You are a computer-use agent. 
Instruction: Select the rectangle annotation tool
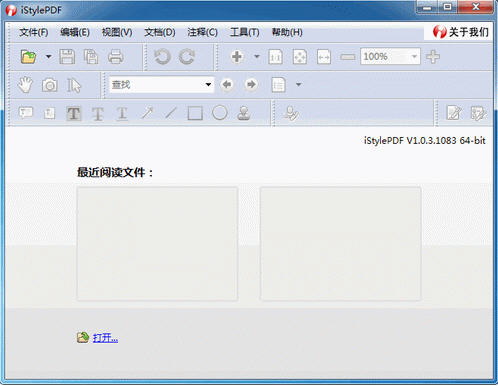tap(195, 113)
